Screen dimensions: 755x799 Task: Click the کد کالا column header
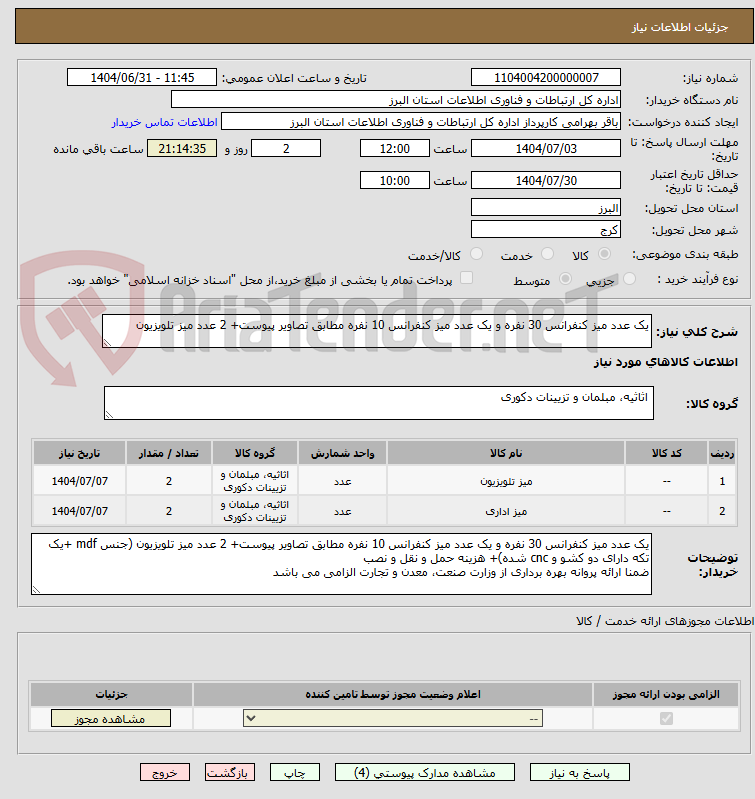click(x=666, y=453)
